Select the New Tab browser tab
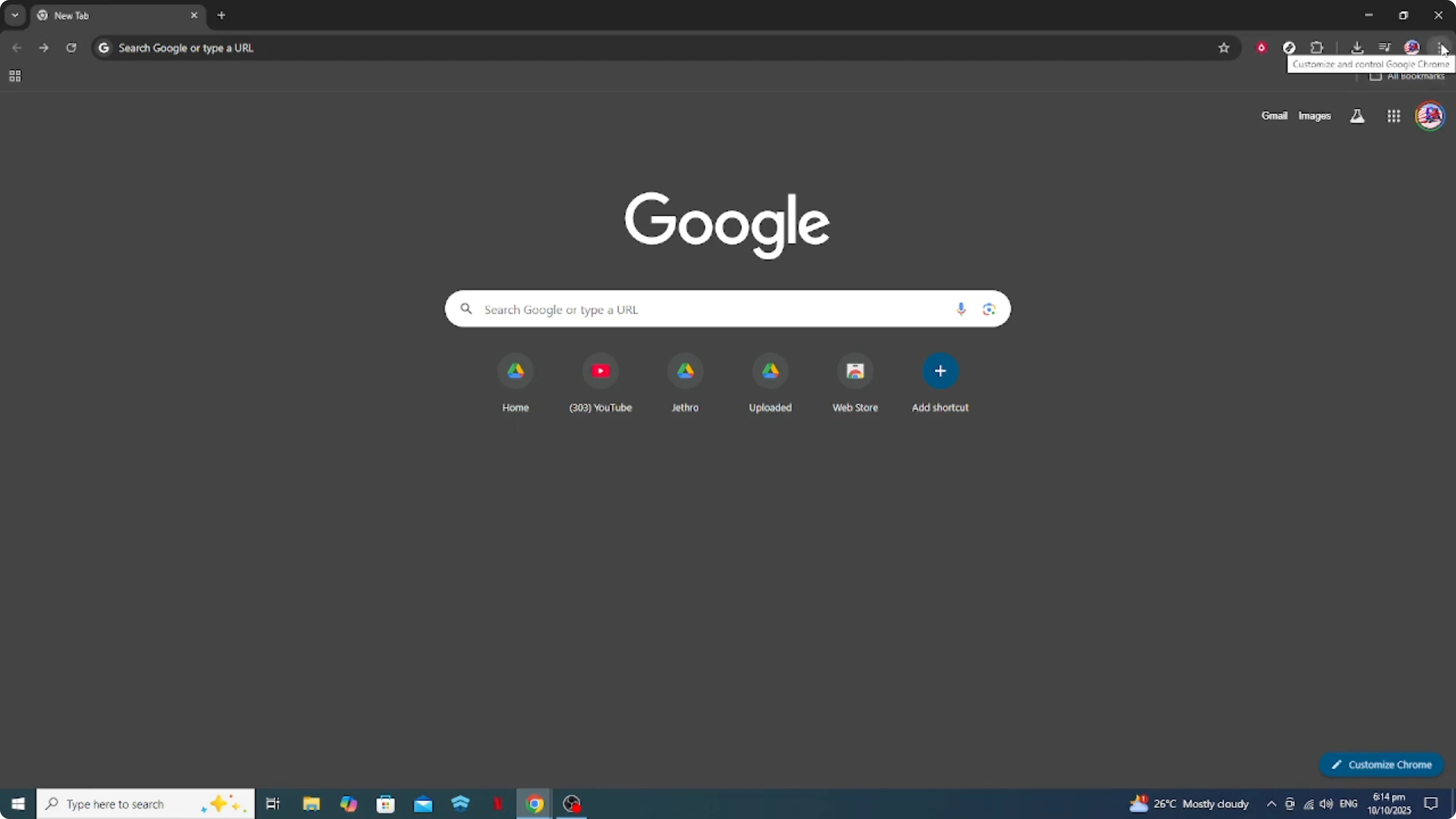 (118, 16)
